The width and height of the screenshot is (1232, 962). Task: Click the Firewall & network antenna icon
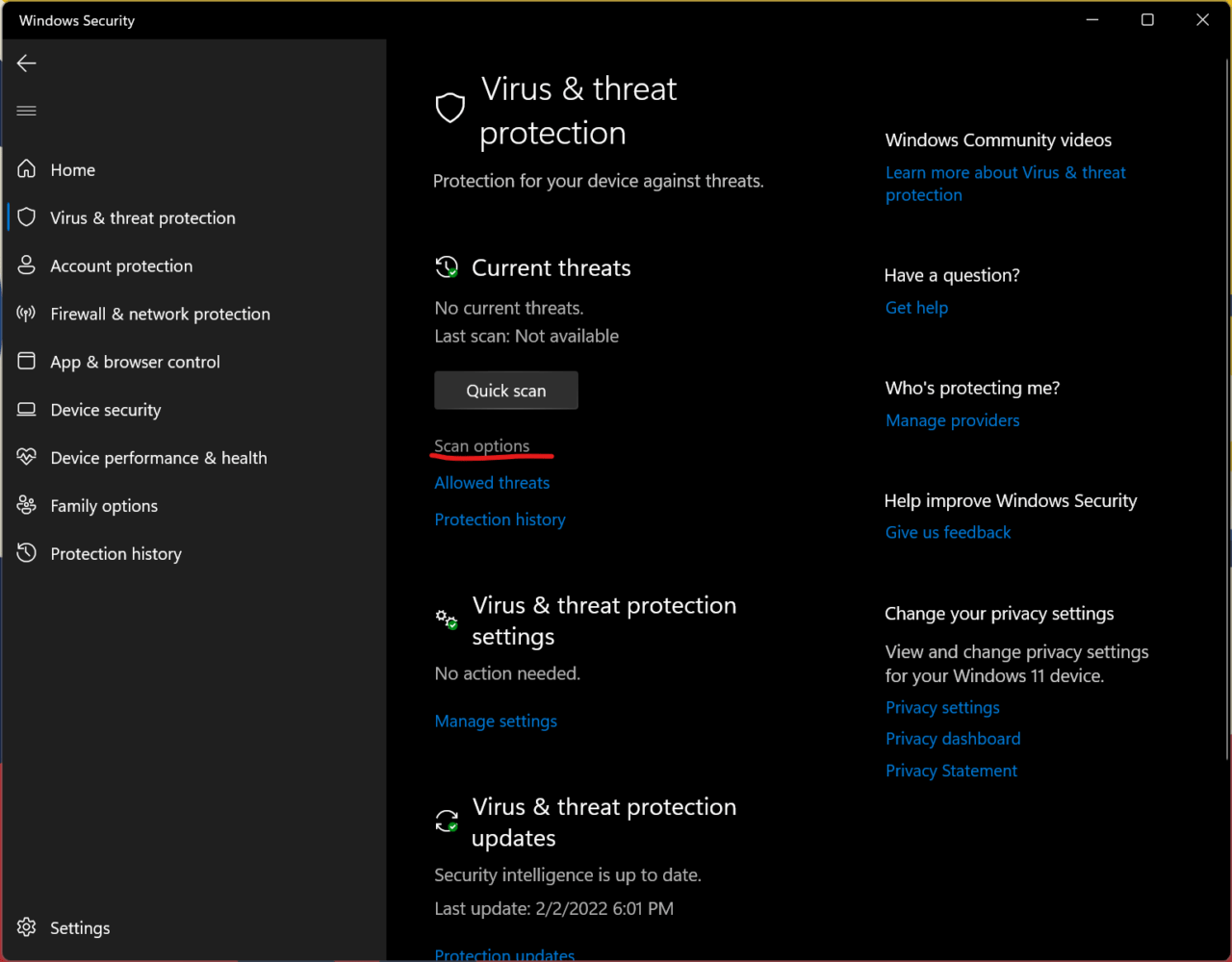point(27,314)
